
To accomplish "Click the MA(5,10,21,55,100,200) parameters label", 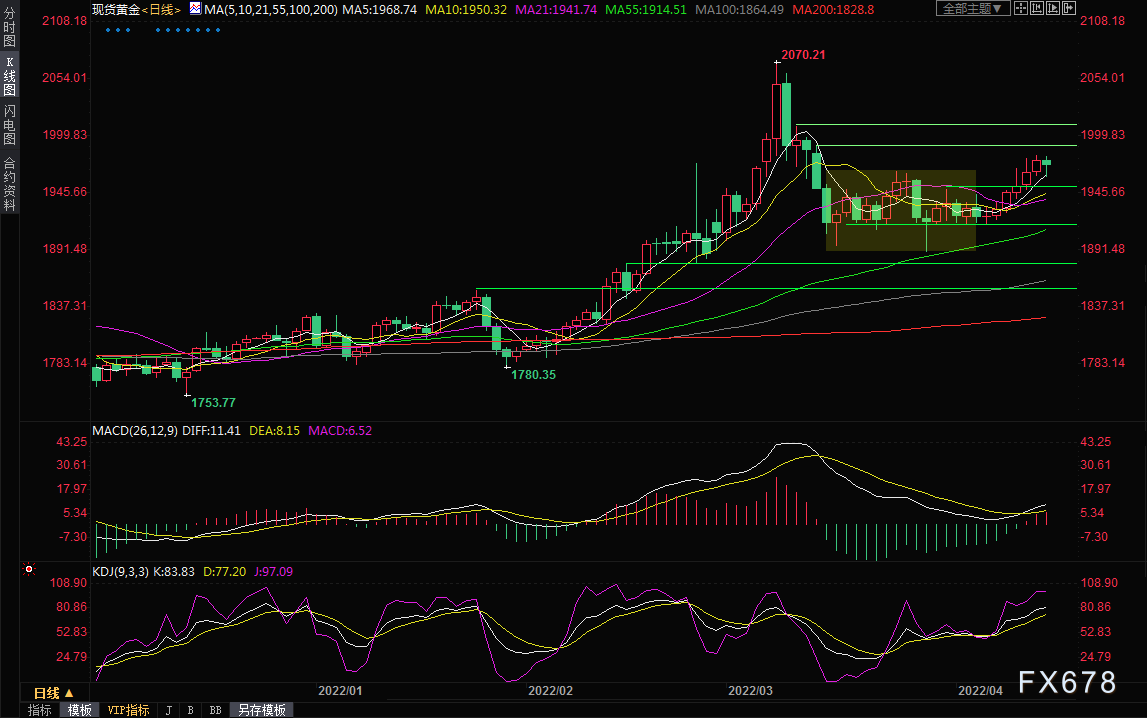I will tap(271, 10).
